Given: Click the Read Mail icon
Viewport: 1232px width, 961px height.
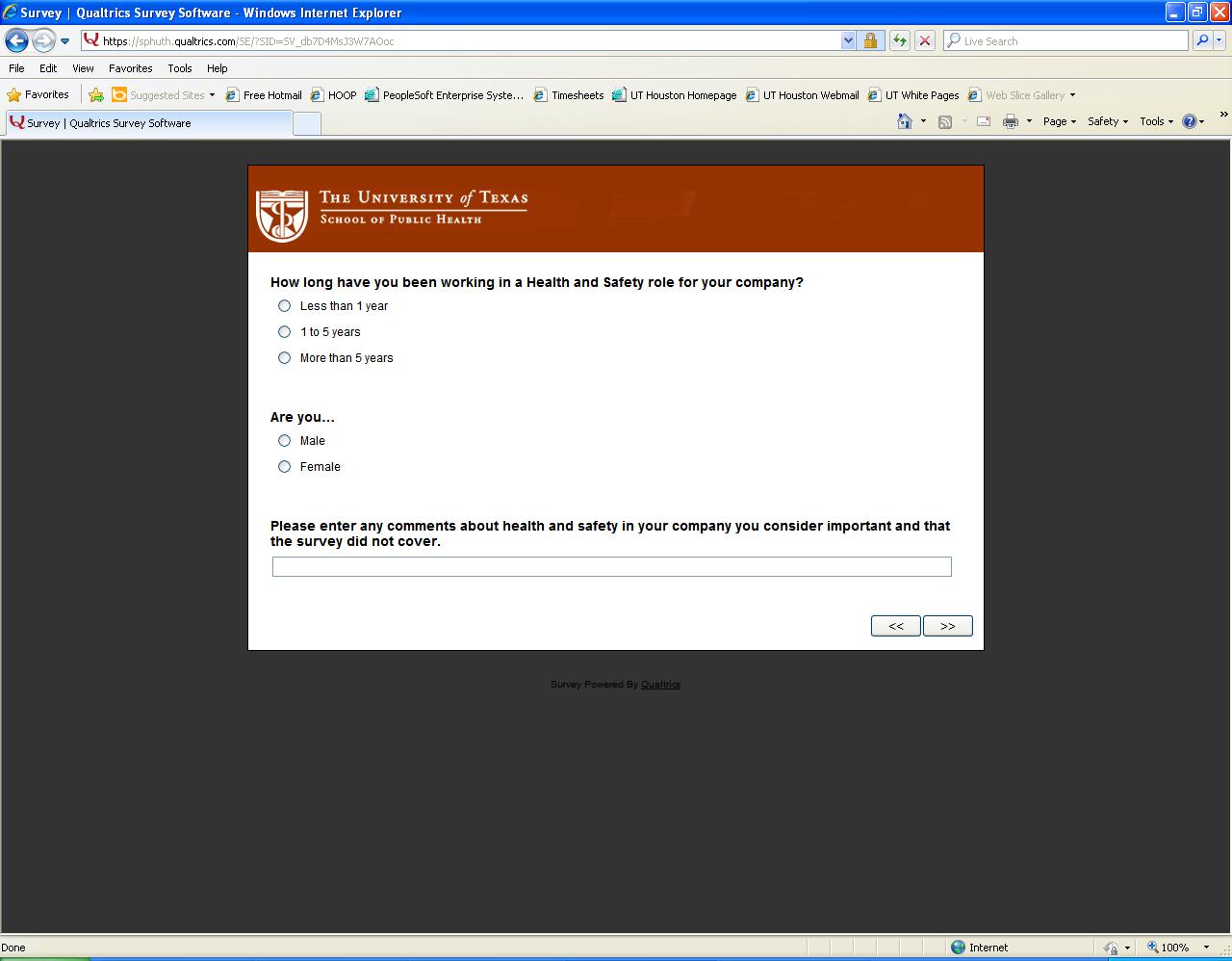Looking at the screenshot, I should pos(984,121).
